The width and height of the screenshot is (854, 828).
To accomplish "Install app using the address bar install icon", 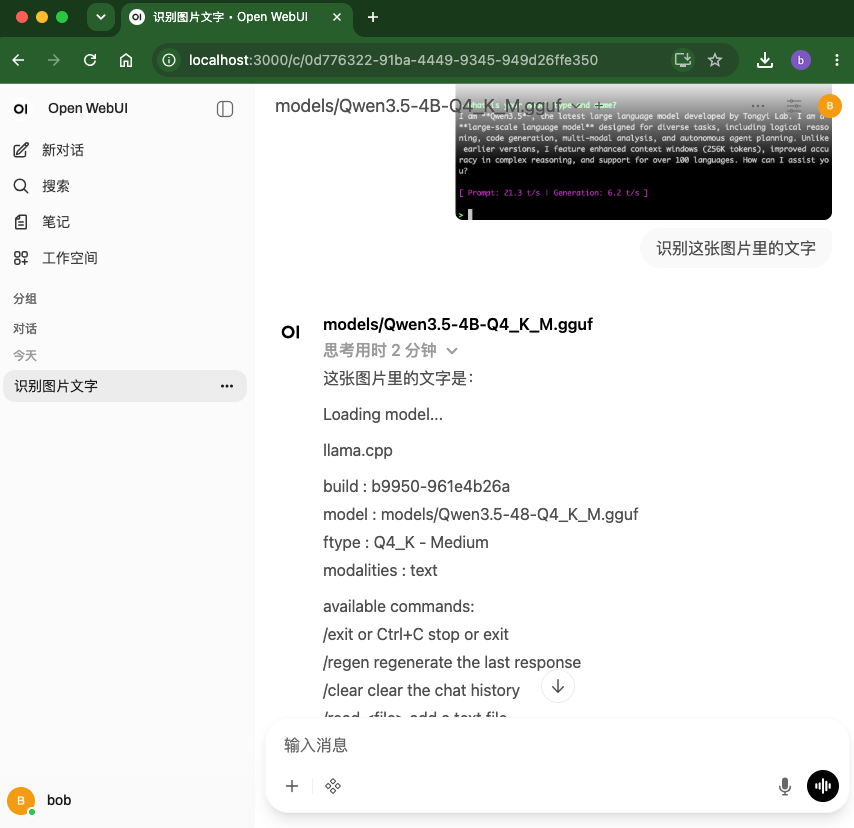I will [x=682, y=60].
